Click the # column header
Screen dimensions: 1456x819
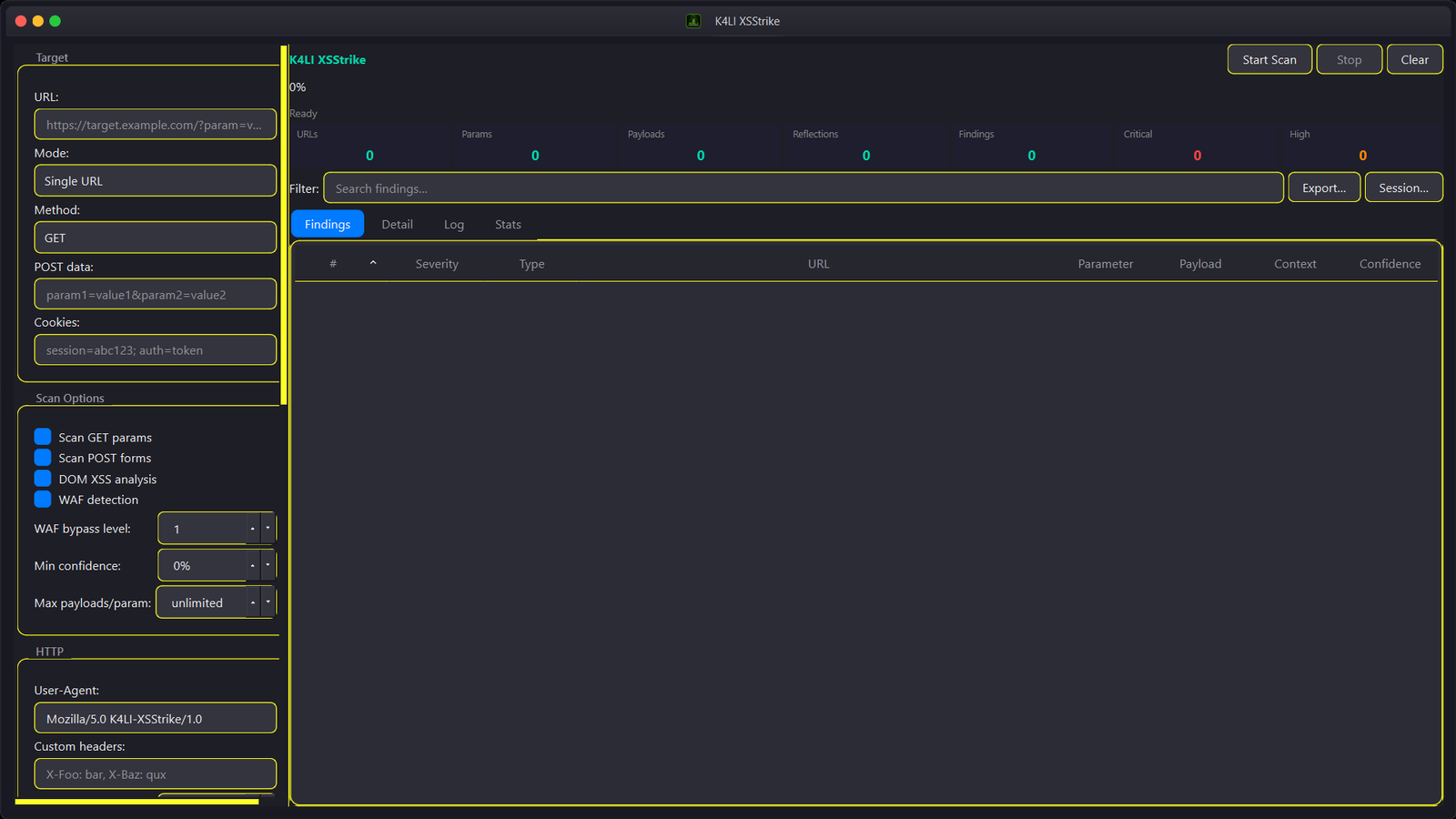(333, 264)
